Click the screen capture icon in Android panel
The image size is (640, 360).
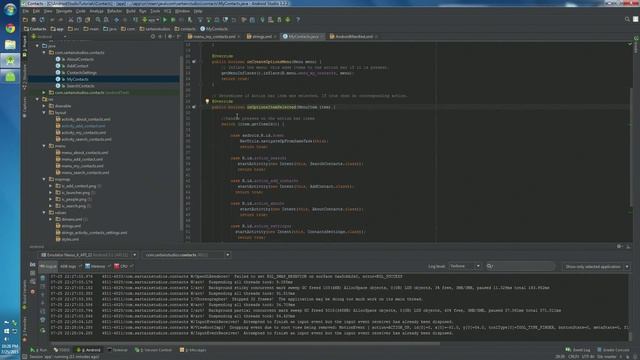[33, 264]
